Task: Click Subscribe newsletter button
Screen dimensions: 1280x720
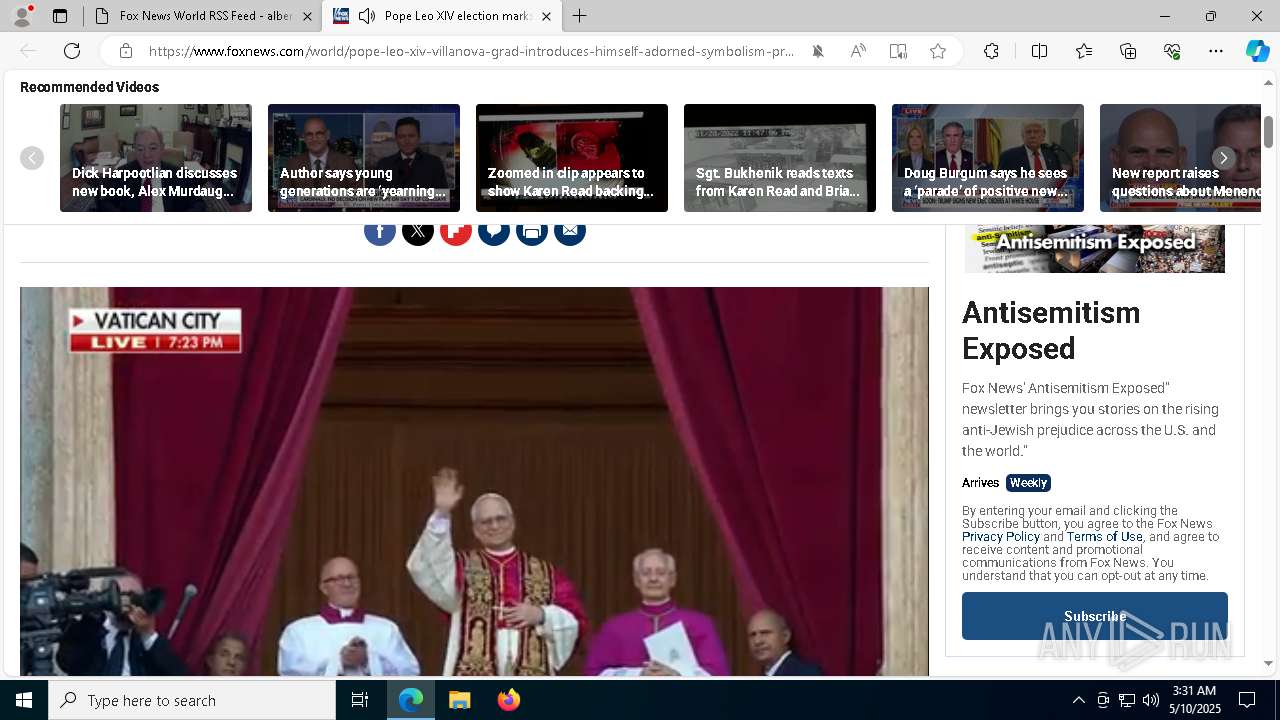Action: click(x=1095, y=616)
